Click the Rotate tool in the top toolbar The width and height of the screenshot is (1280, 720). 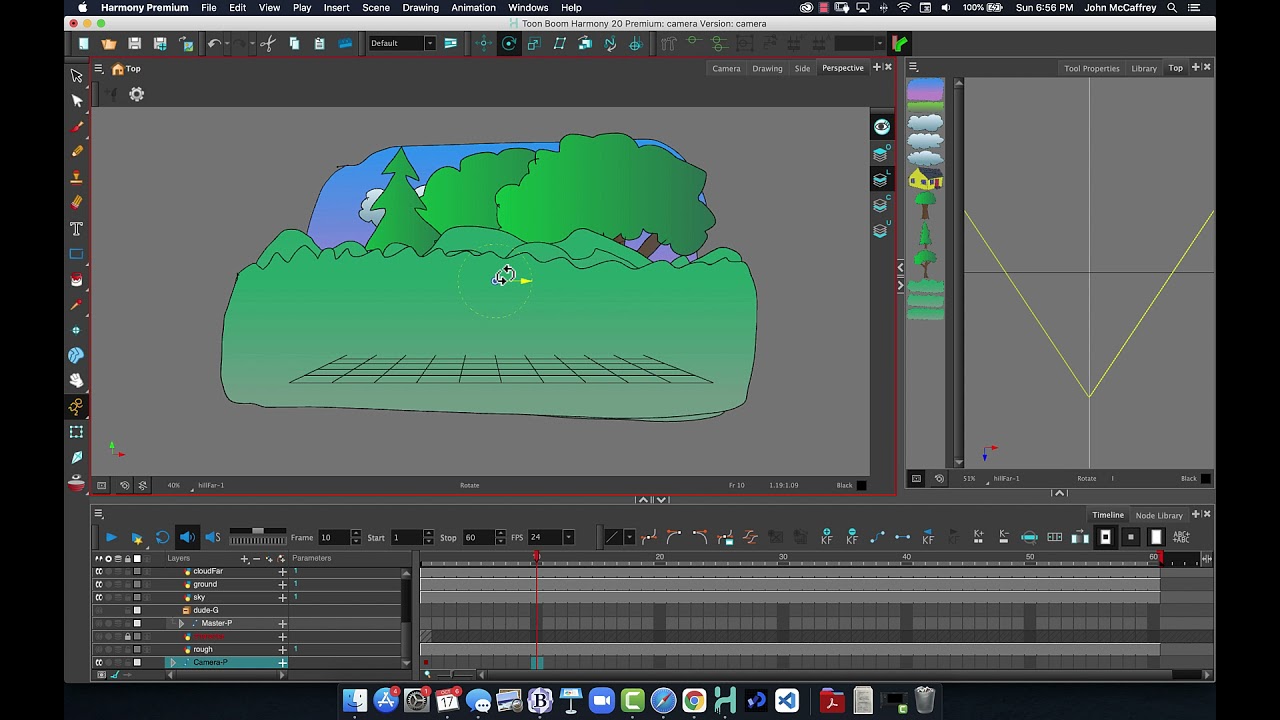(509, 43)
